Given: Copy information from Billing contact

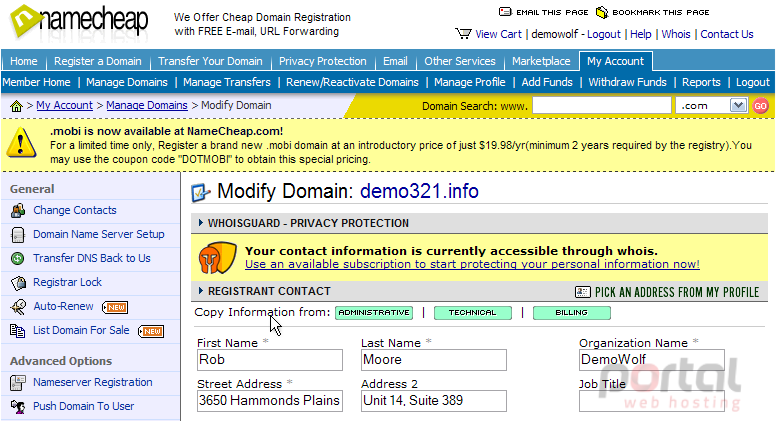Looking at the screenshot, I should coord(572,313).
